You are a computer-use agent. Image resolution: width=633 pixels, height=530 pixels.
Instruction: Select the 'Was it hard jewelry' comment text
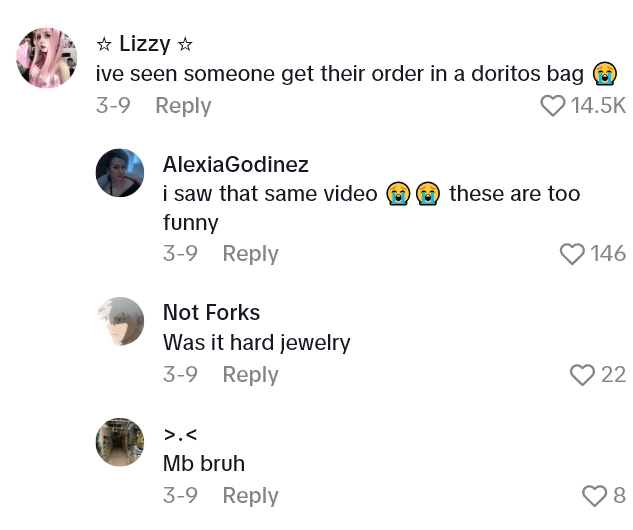tap(257, 342)
